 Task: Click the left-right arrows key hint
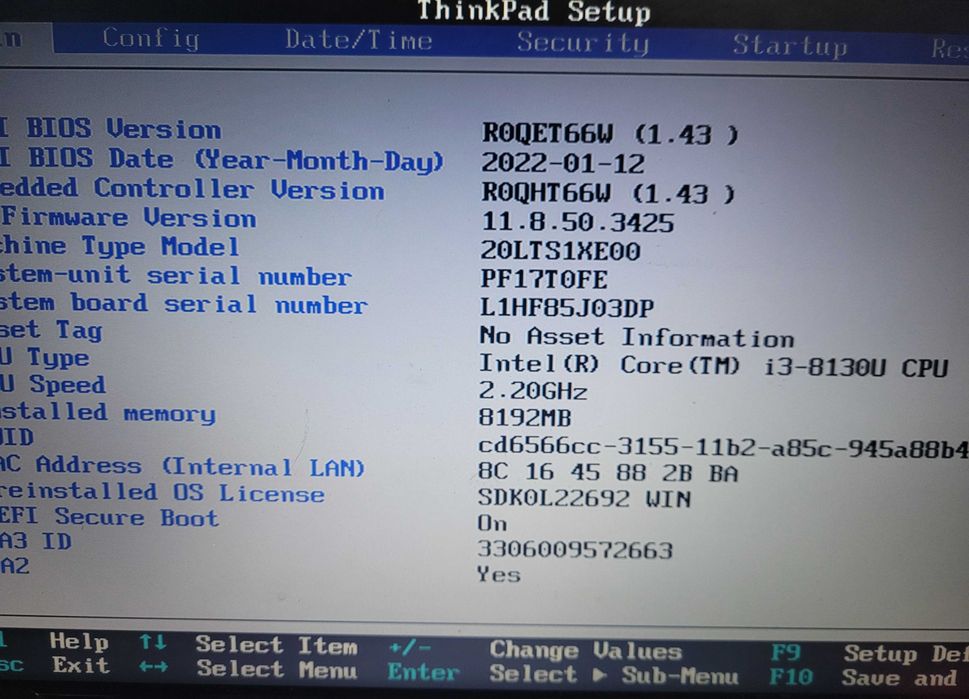click(x=153, y=667)
